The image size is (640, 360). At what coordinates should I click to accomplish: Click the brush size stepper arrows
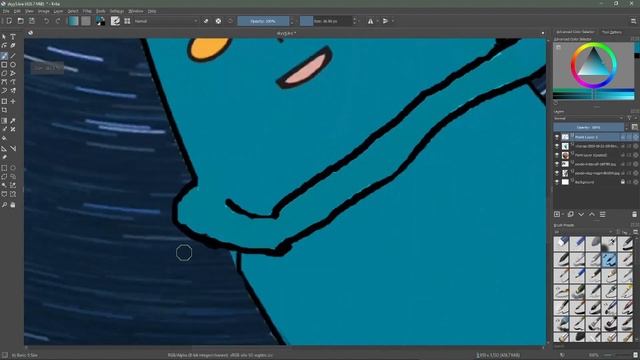pos(354,21)
